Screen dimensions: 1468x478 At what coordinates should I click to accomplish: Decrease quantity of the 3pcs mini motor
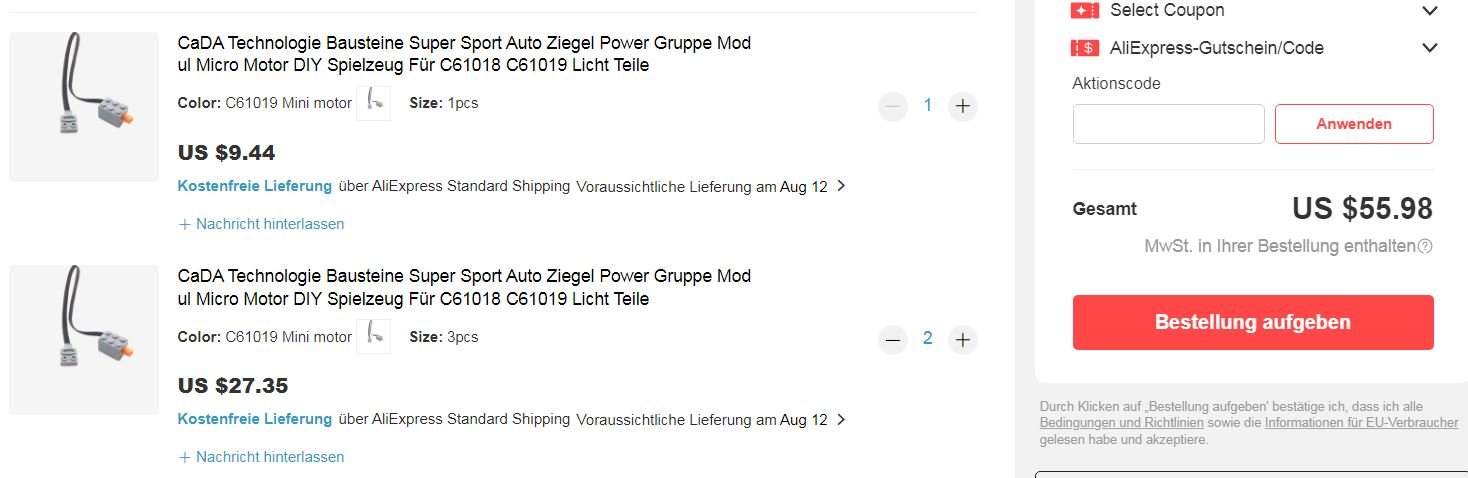[893, 340]
